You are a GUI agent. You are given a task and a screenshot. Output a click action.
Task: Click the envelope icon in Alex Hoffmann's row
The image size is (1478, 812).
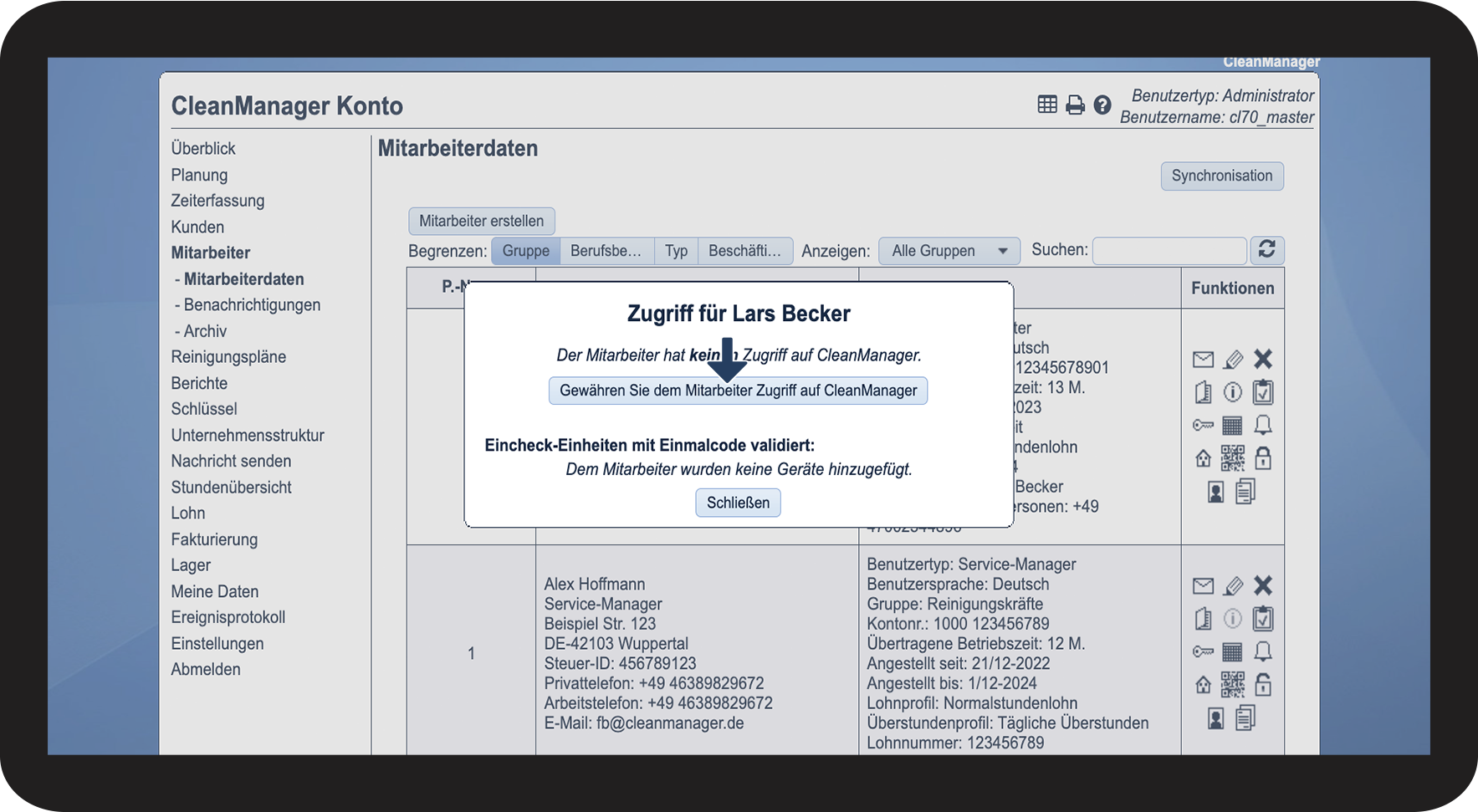pyautogui.click(x=1203, y=586)
